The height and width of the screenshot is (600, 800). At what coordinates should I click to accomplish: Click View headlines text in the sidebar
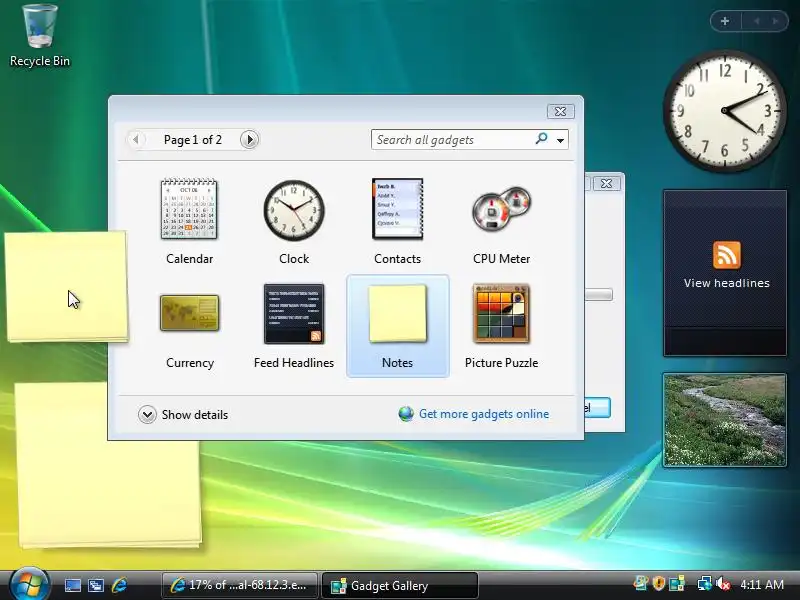click(727, 283)
